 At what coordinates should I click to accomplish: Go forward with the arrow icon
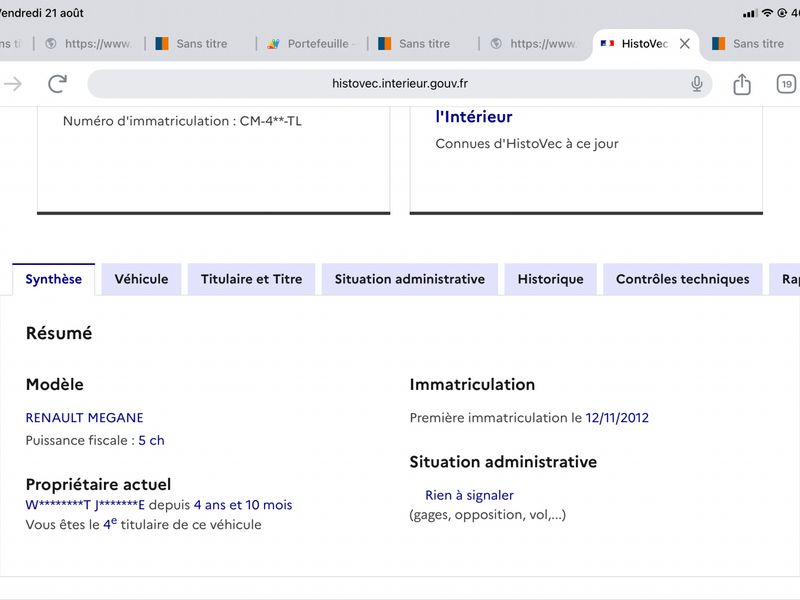13,84
